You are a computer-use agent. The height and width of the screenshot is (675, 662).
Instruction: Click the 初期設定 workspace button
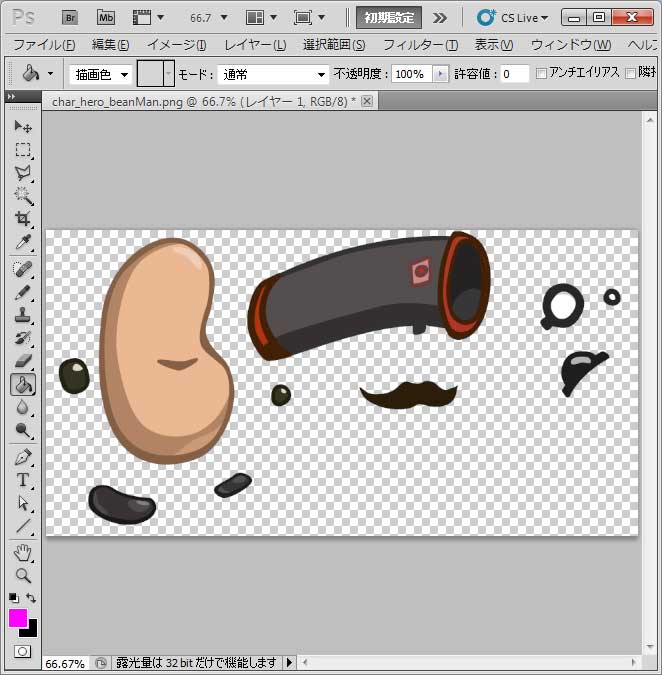[389, 18]
